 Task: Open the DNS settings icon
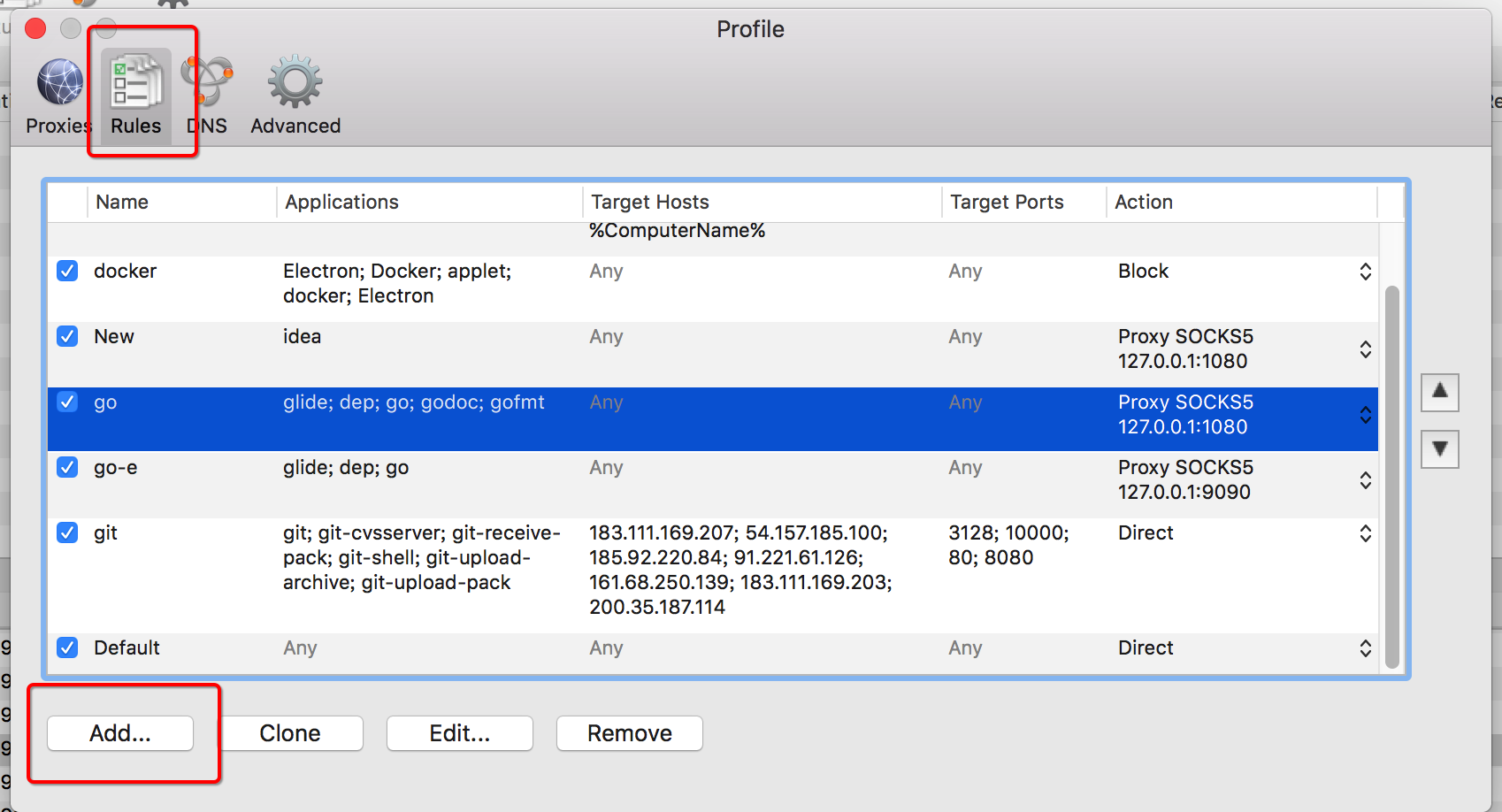click(207, 83)
